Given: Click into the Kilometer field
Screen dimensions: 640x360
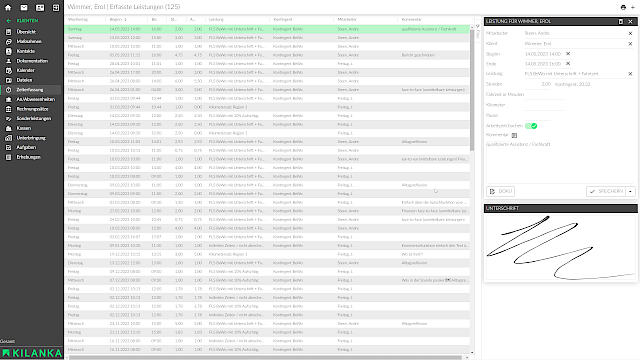Looking at the screenshot, I should click(544, 105).
